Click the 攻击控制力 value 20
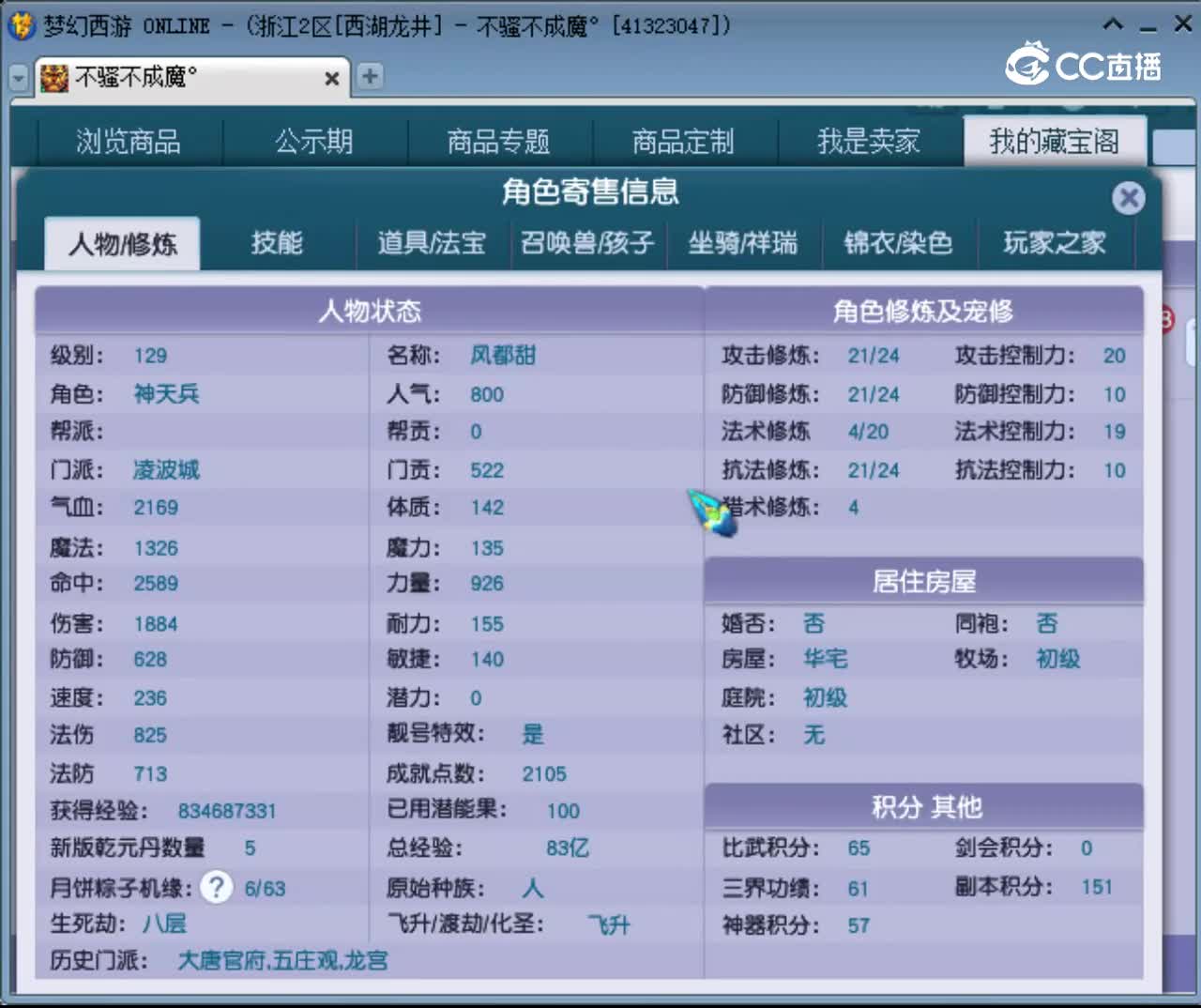This screenshot has height=1008, width=1201. tap(1114, 356)
